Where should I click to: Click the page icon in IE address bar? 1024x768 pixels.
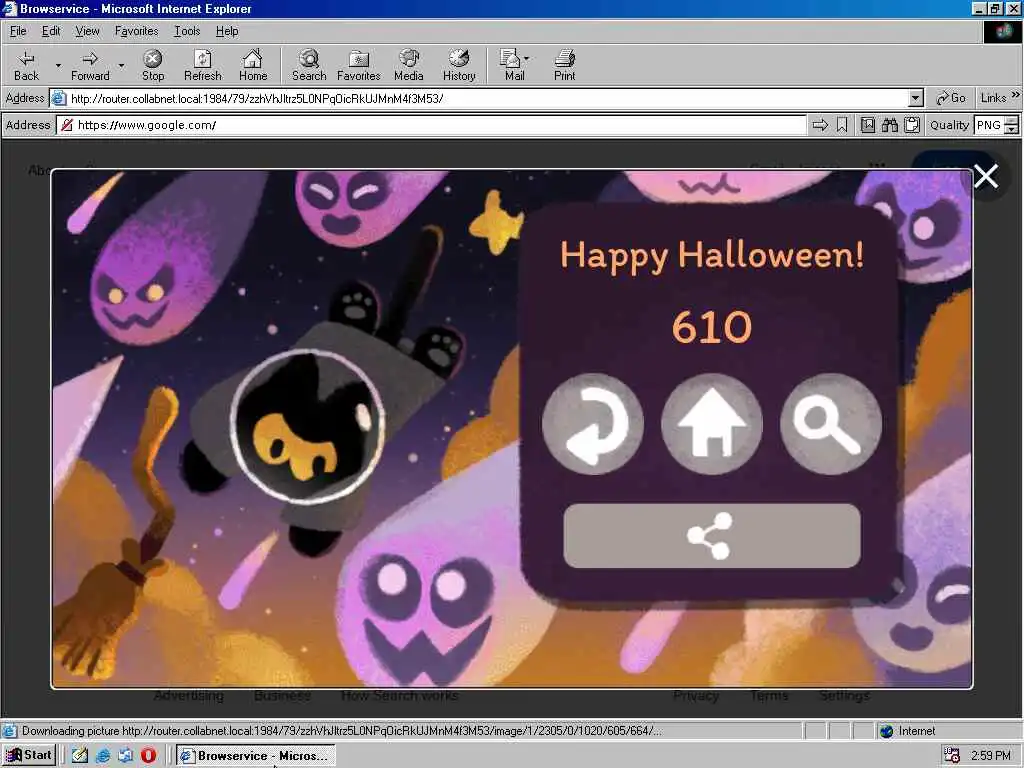(59, 99)
